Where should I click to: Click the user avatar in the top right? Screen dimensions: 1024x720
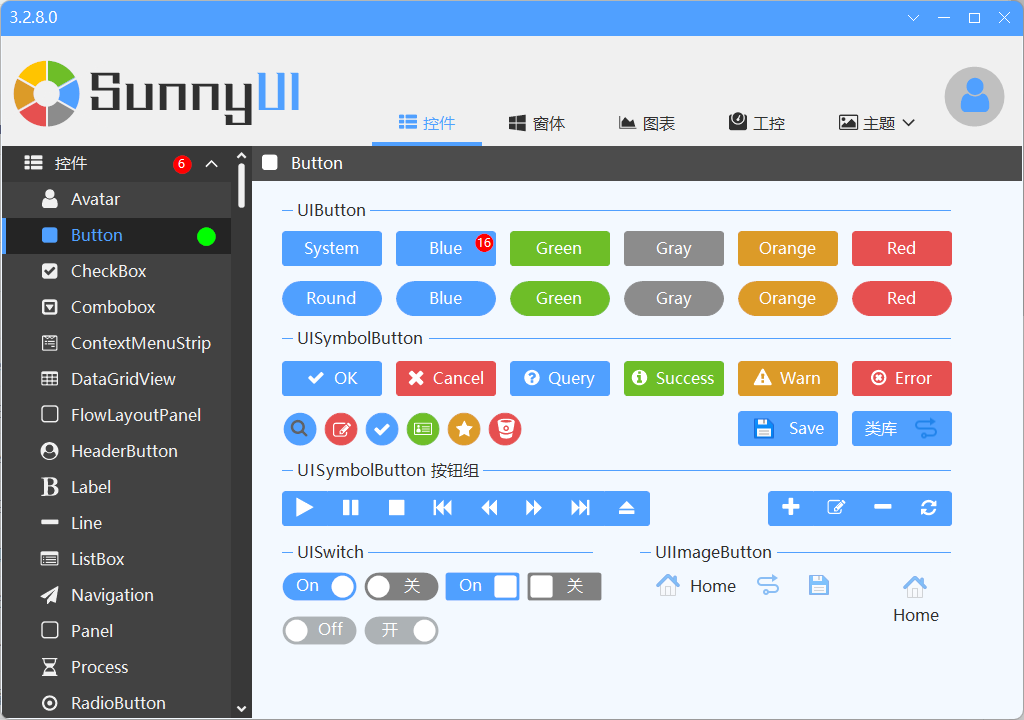(974, 96)
